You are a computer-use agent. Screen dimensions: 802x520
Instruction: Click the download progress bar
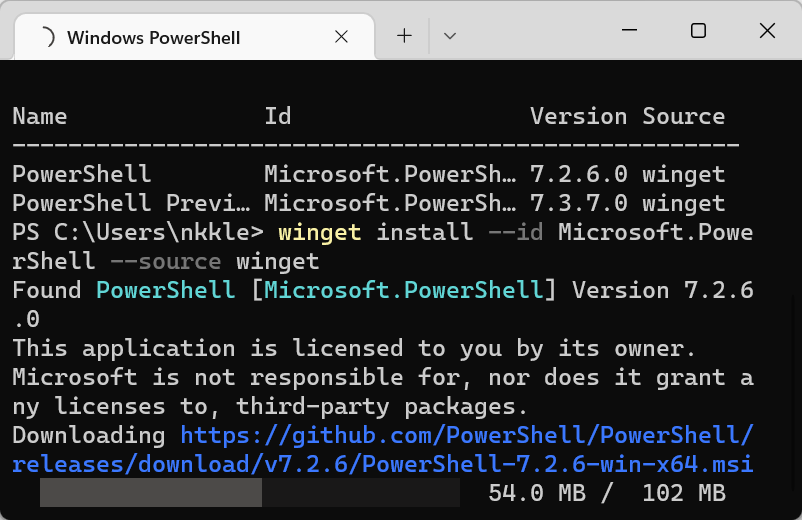coord(250,493)
